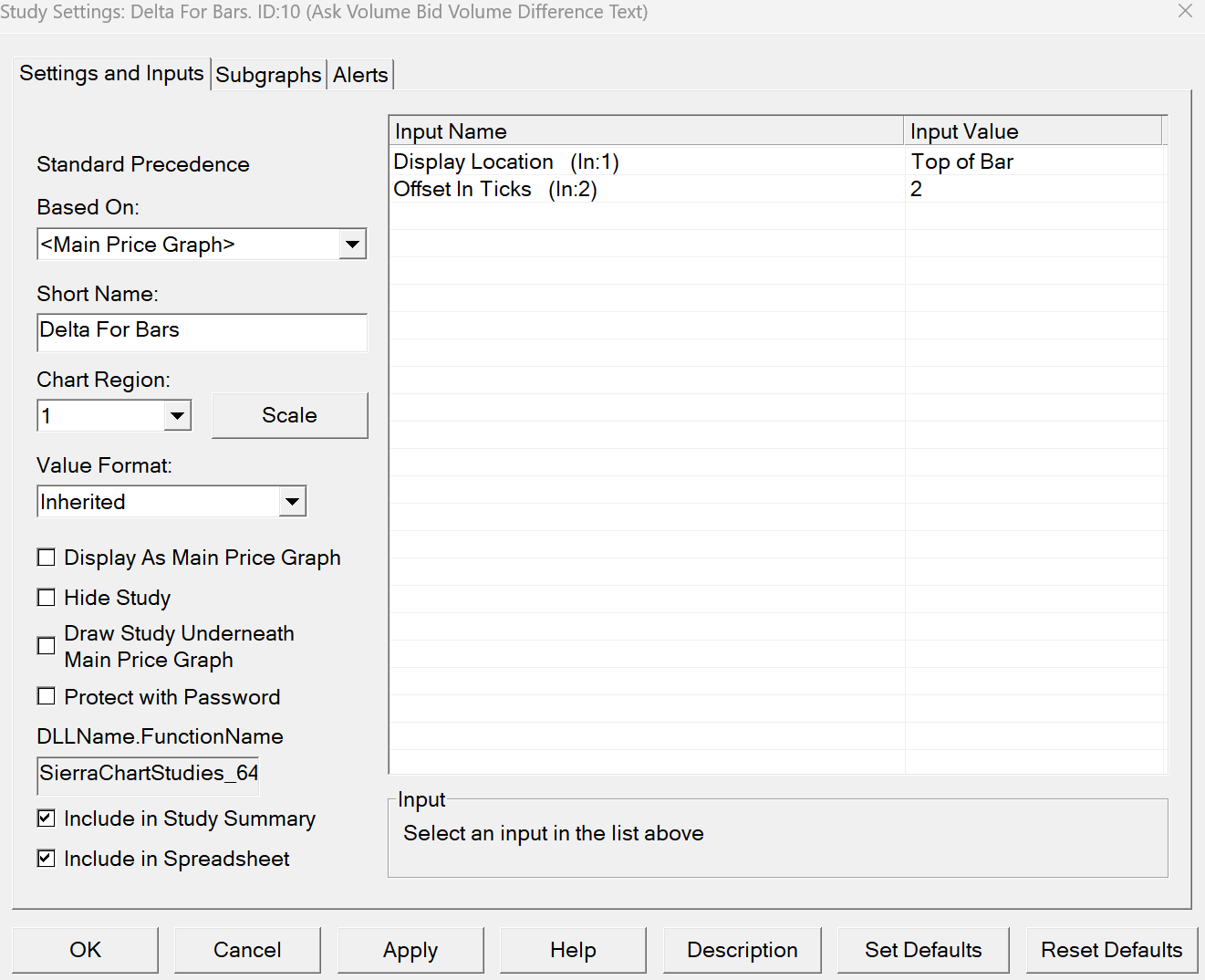
Task: Uncheck Include in Spreadsheet
Action: pos(47,859)
